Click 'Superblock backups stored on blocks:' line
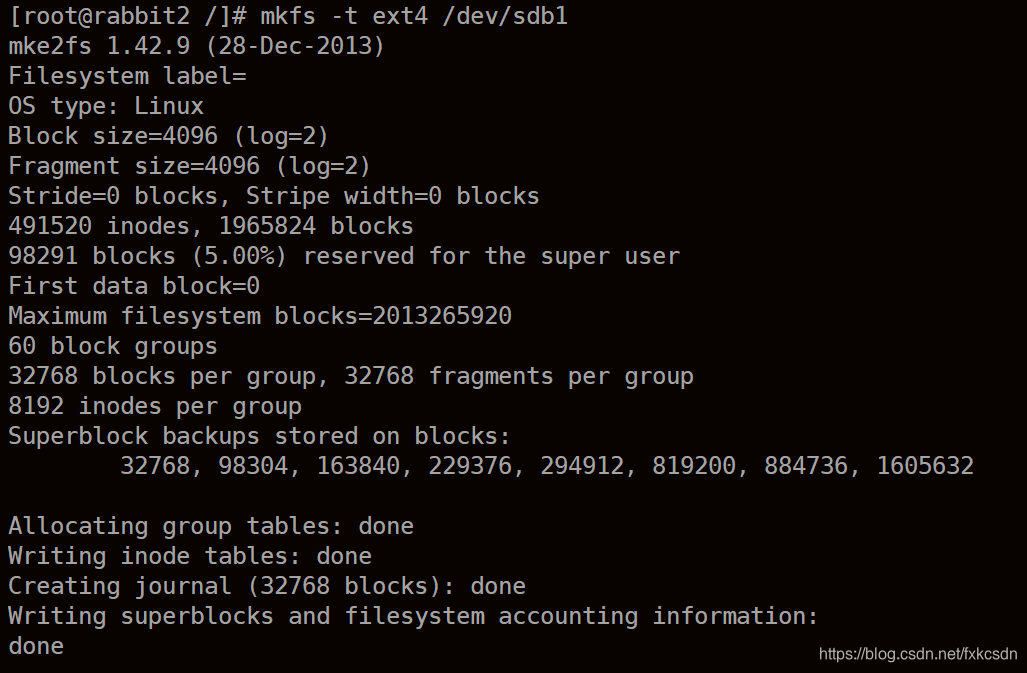 259,436
